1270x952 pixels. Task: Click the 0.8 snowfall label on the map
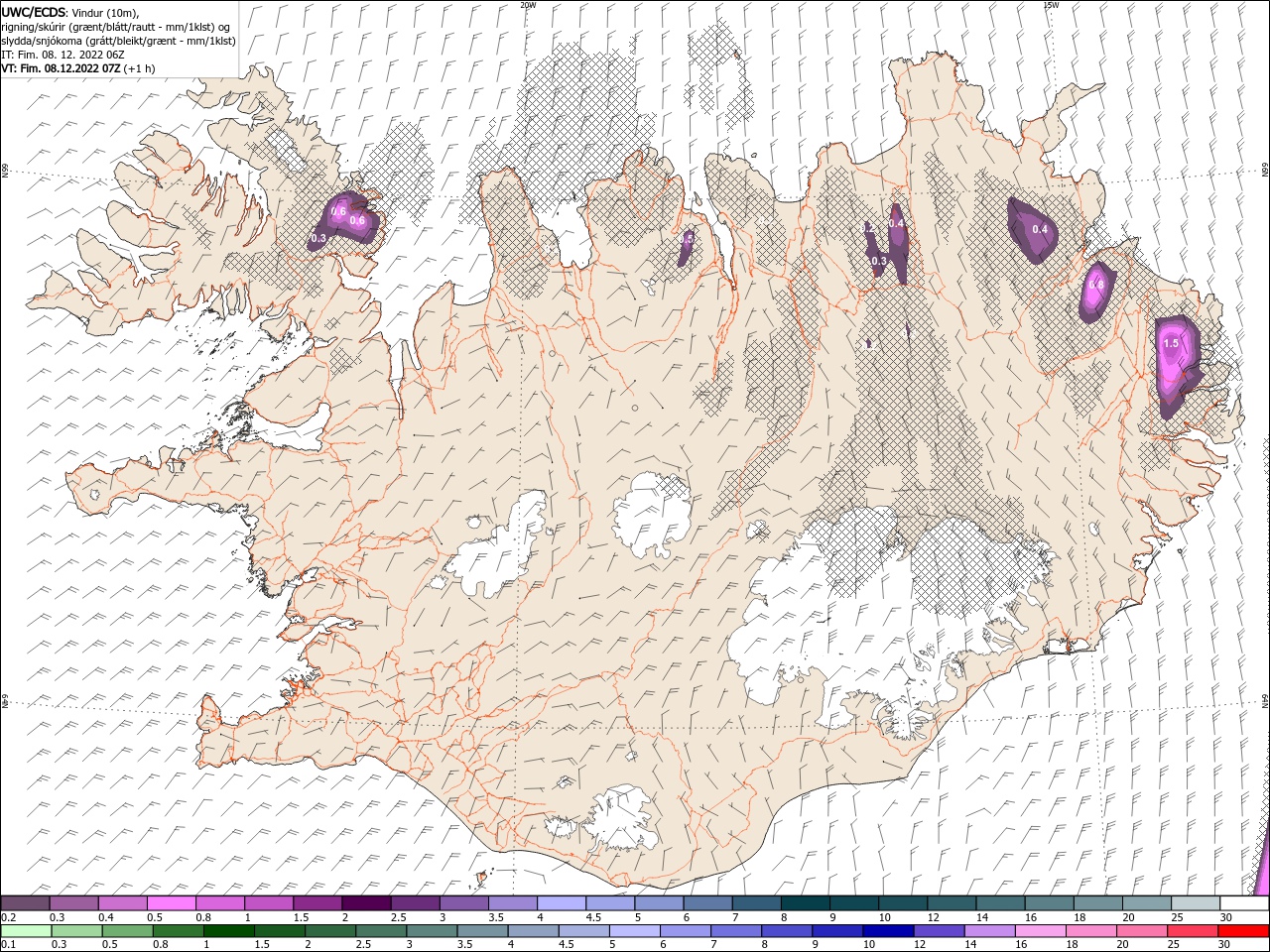pyautogui.click(x=1096, y=285)
